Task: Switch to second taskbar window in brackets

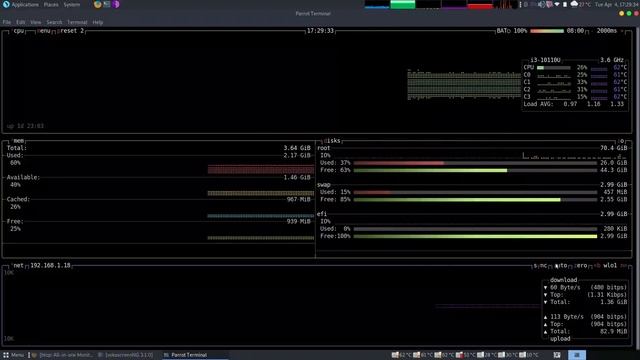Action: point(126,355)
